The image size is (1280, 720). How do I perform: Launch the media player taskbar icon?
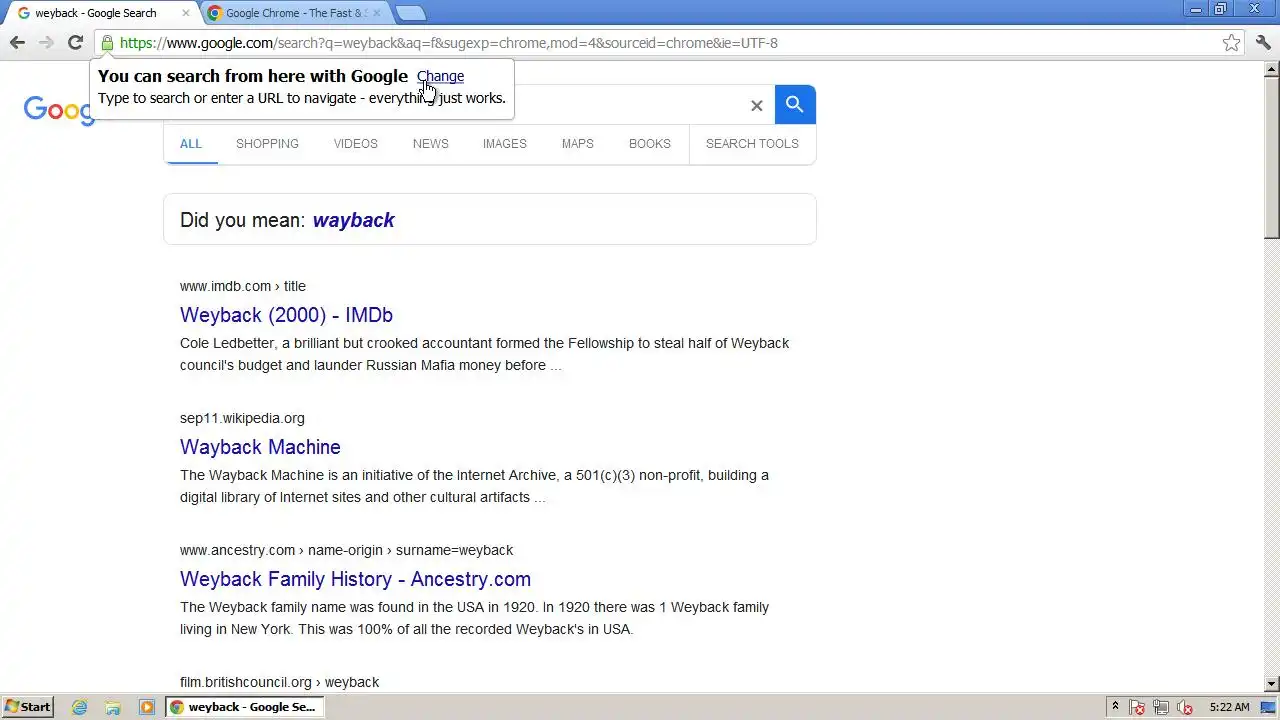[x=147, y=707]
